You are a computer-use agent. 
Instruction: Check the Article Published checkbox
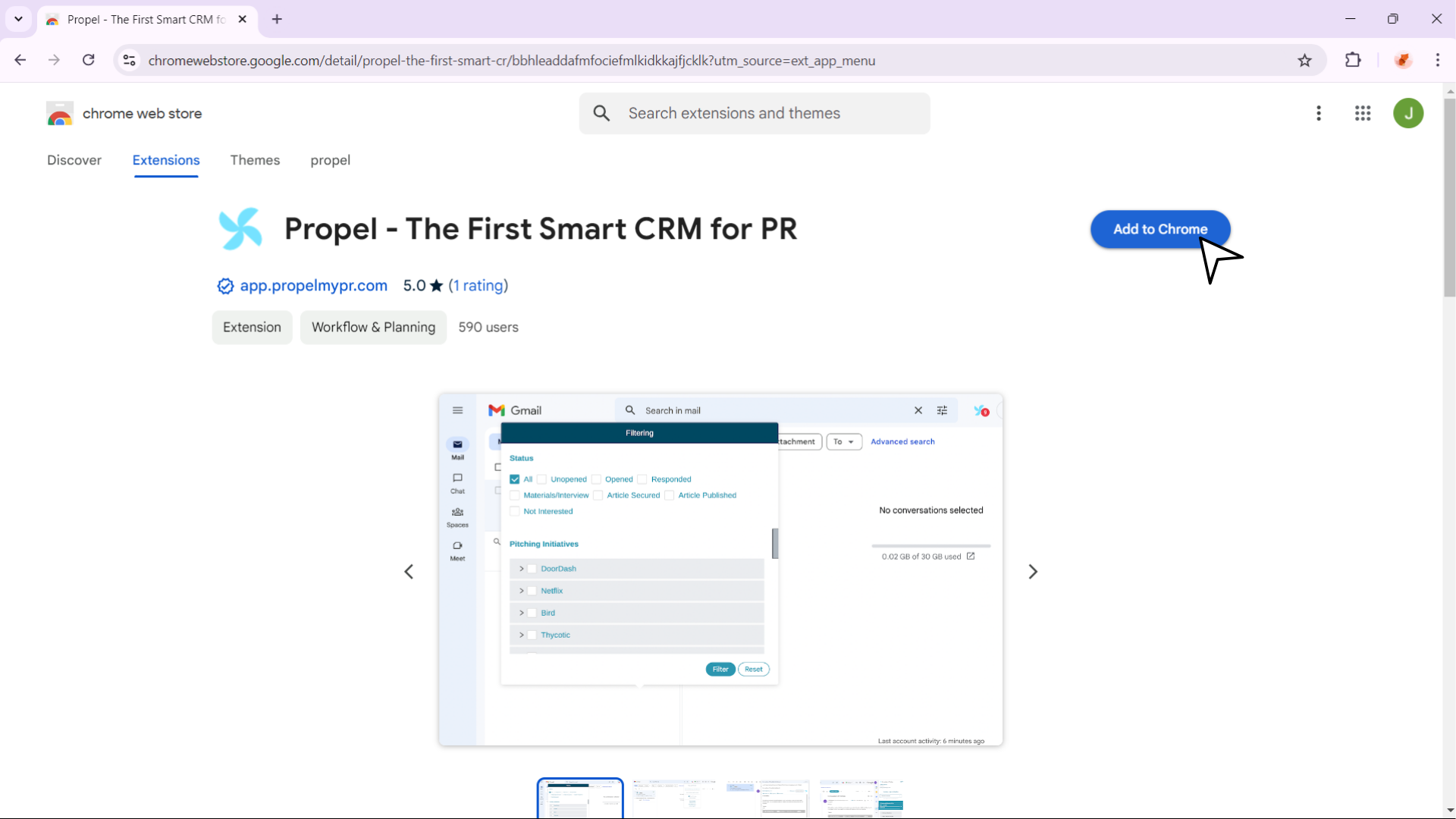[x=670, y=495]
